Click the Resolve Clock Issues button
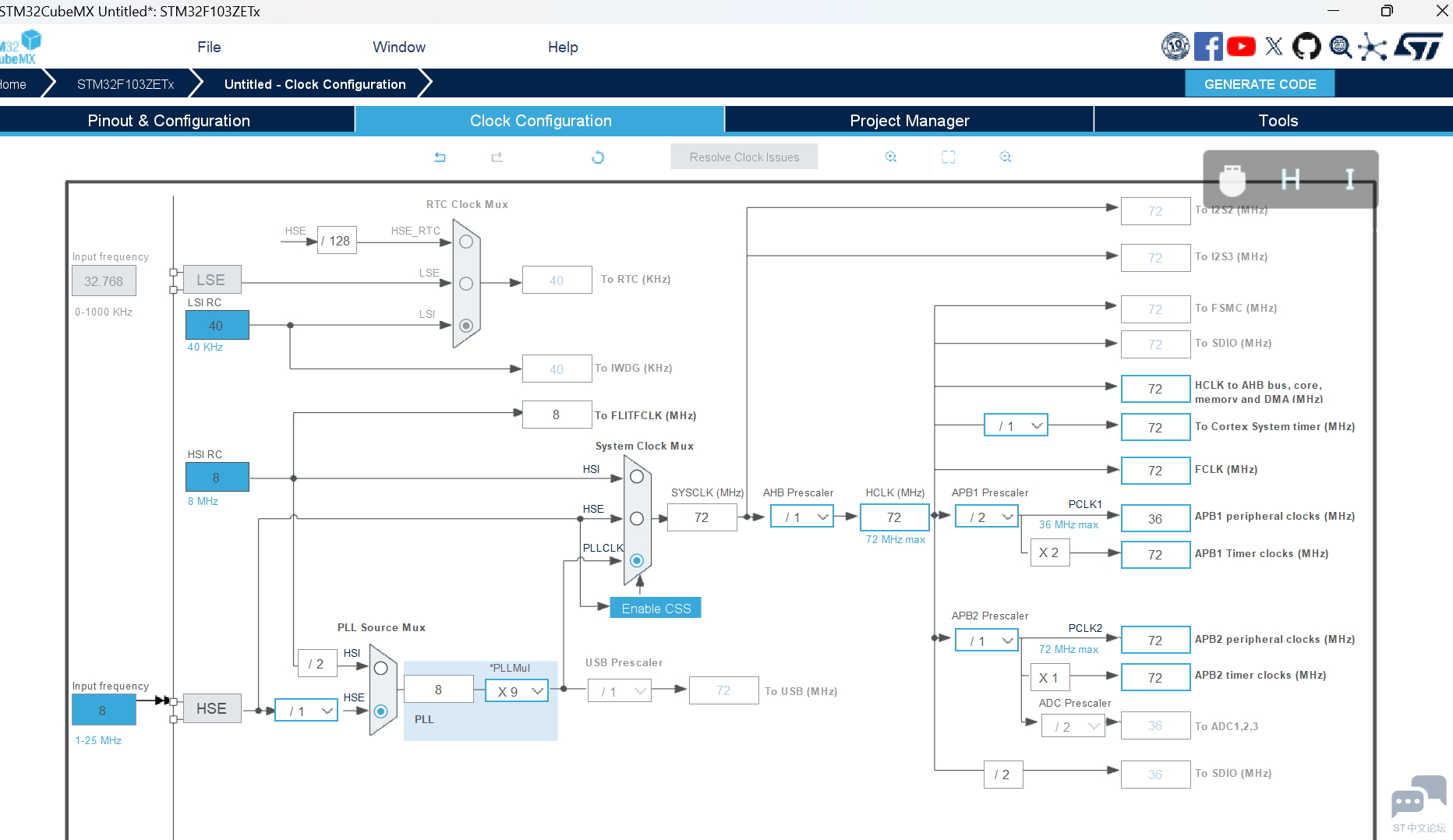Screen dimensions: 1453x840 coord(744,157)
